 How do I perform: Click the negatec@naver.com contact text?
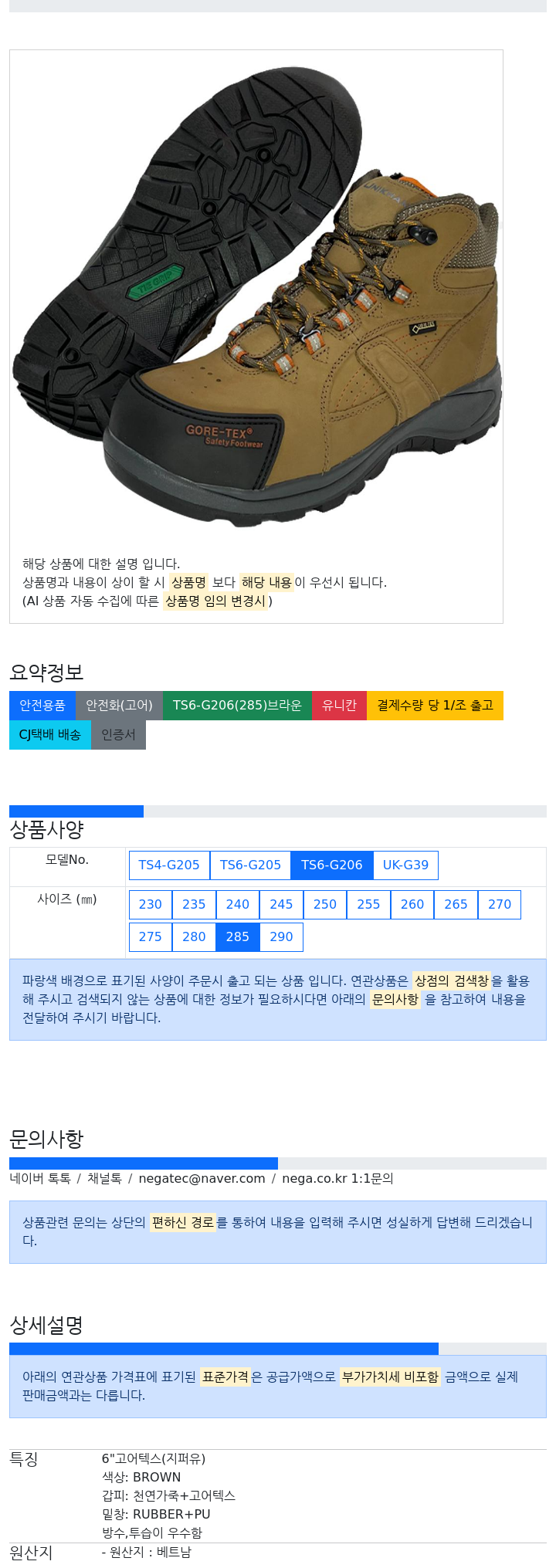tap(202, 1179)
